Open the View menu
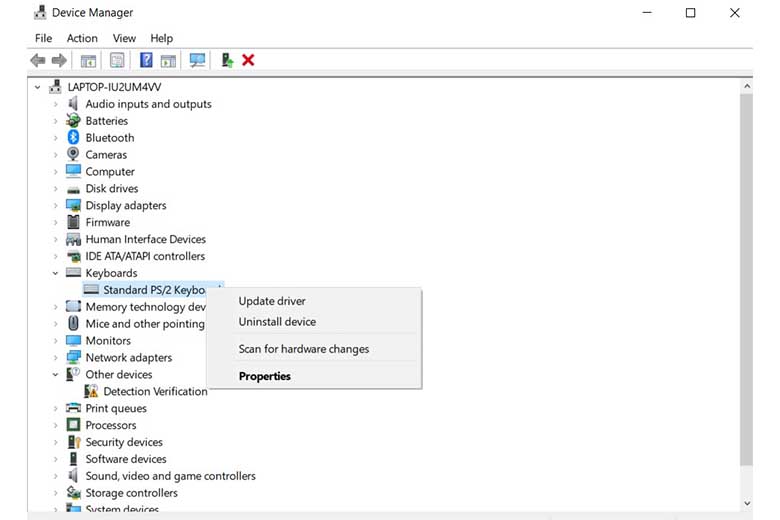 pos(124,38)
